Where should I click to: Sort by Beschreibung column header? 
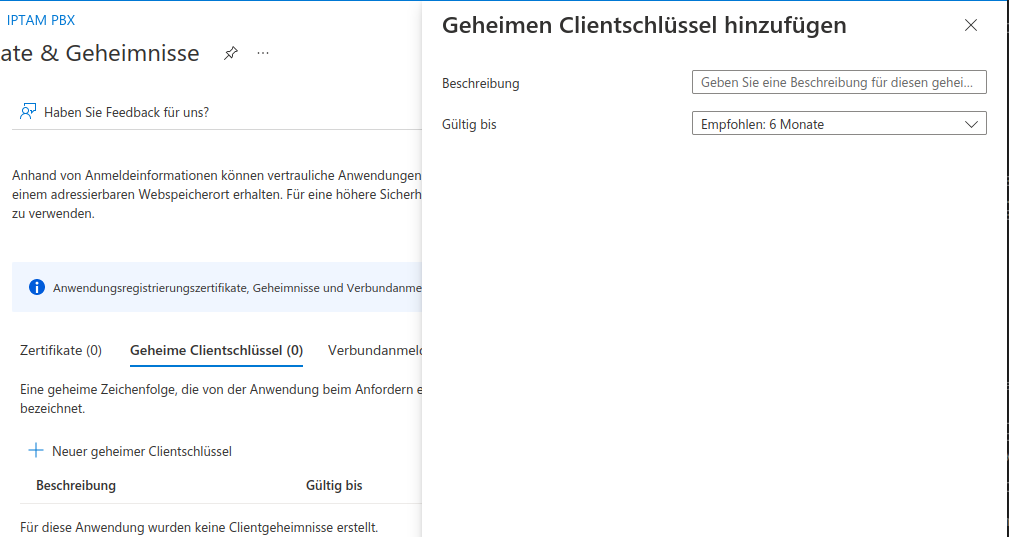[76, 485]
